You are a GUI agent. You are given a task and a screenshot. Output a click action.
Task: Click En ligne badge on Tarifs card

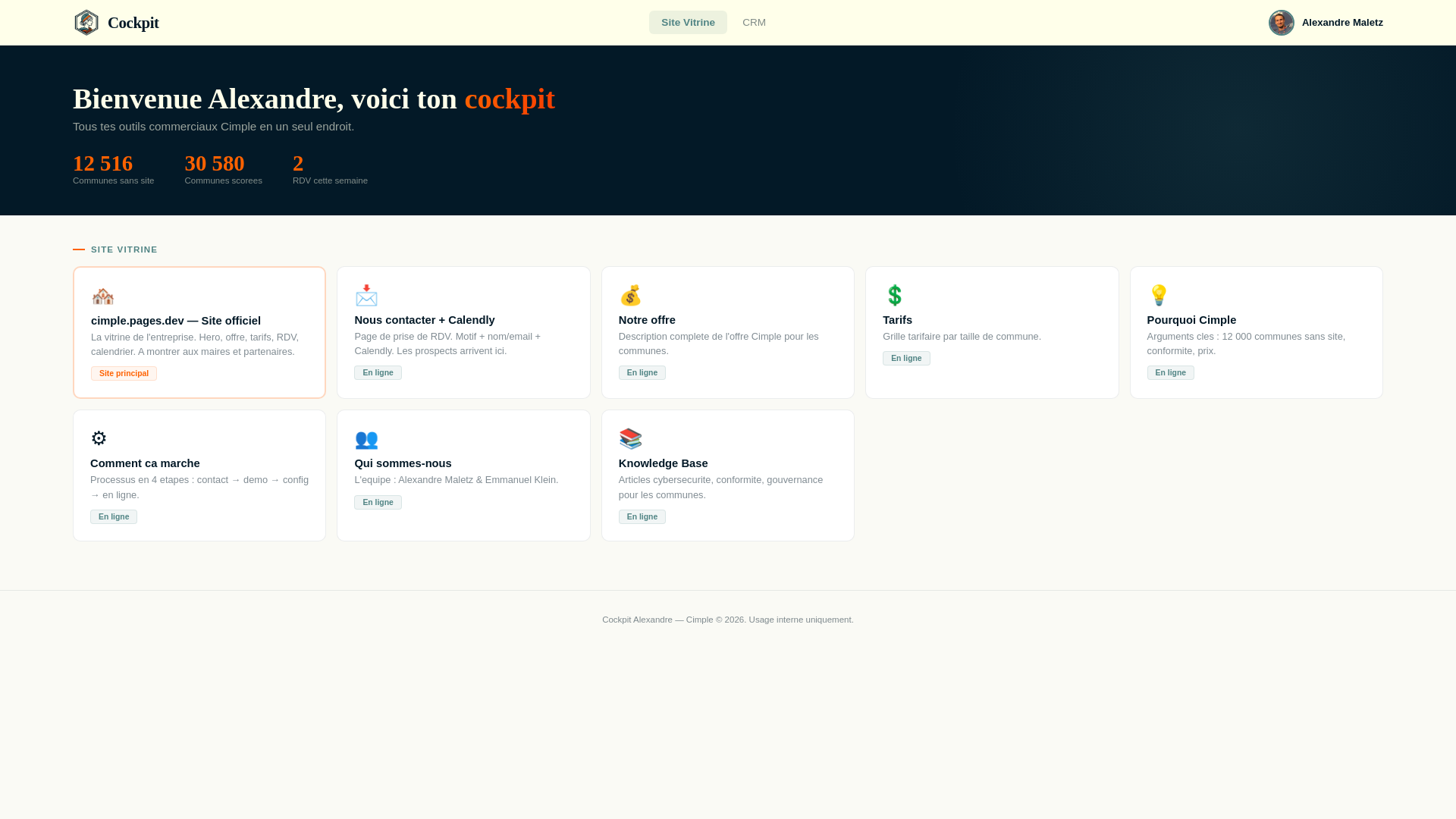point(906,358)
